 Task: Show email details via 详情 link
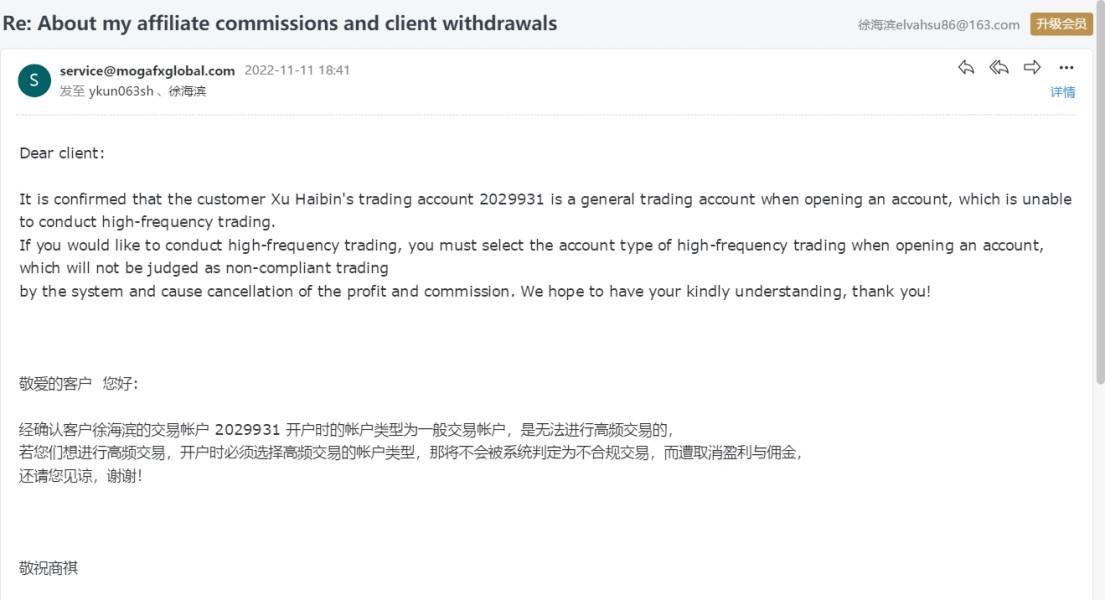tap(1062, 92)
